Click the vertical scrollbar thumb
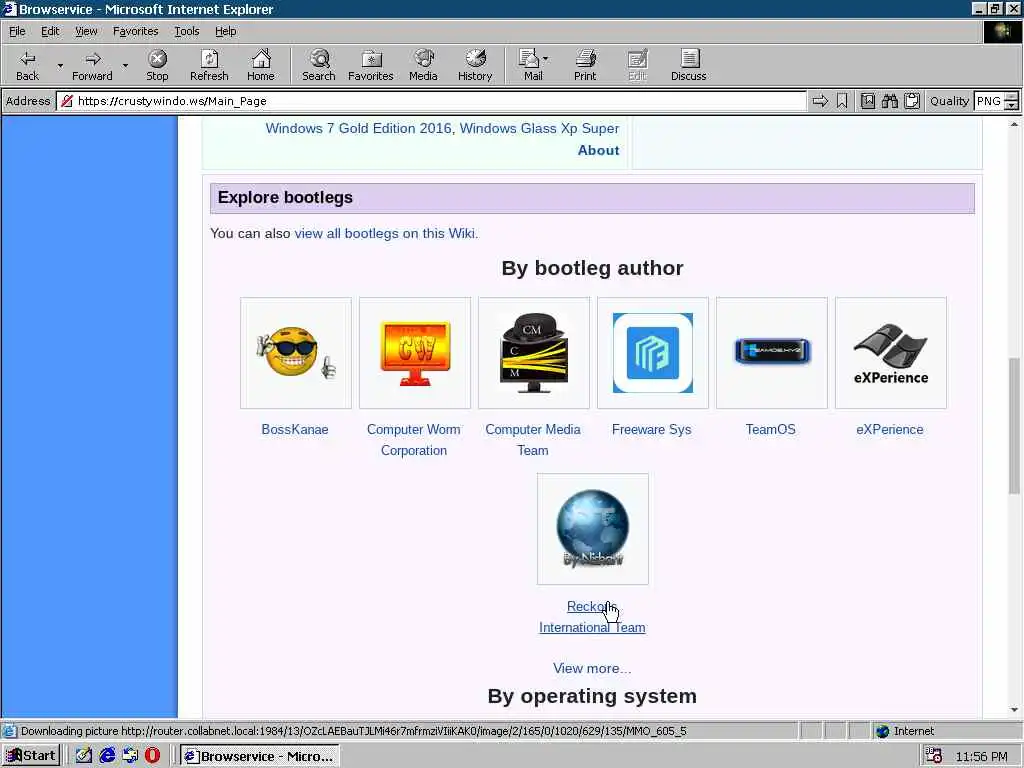Viewport: 1024px width, 768px height. [x=1014, y=426]
